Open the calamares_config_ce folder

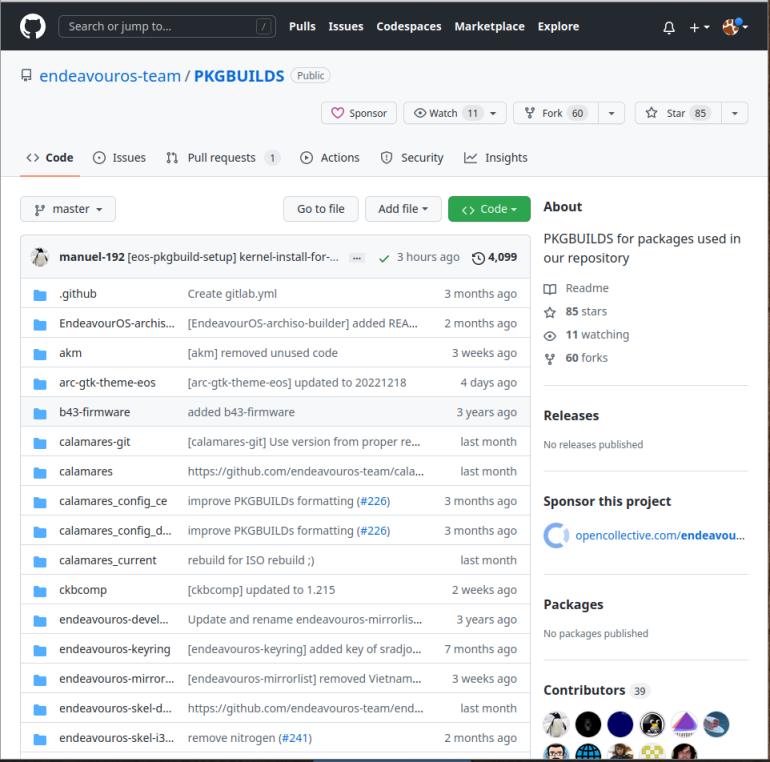113,501
